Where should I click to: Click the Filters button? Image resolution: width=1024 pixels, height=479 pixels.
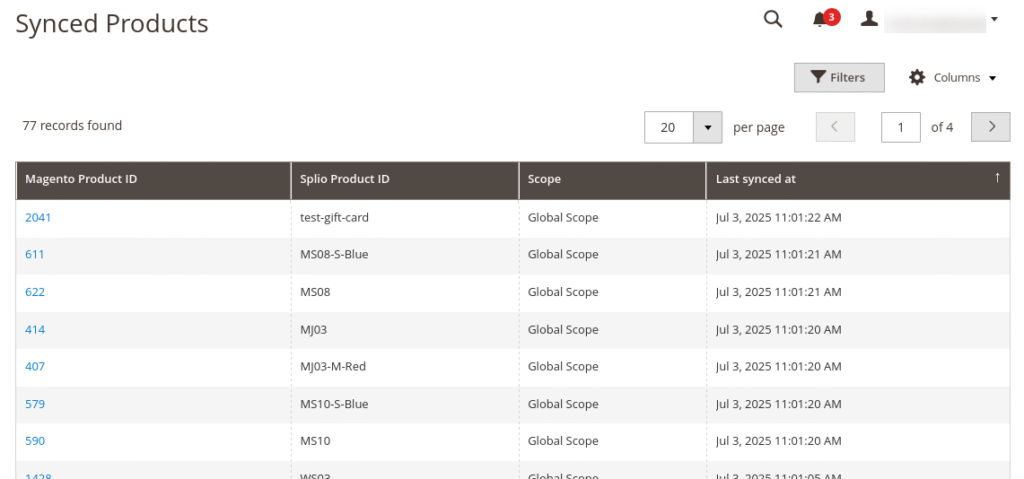(x=838, y=78)
